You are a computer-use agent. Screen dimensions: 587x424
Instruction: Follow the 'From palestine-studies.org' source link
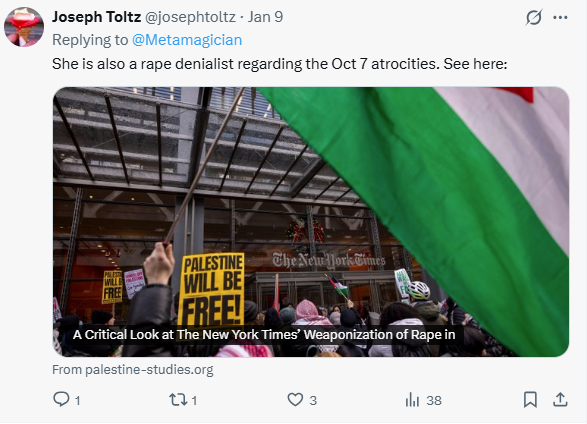coord(133,370)
